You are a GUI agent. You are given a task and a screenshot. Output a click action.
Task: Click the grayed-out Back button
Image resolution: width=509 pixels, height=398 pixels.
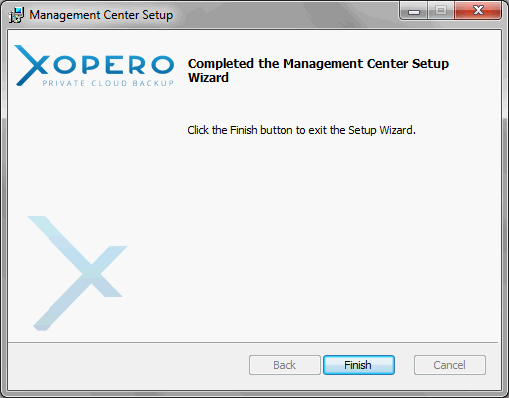[x=285, y=365]
